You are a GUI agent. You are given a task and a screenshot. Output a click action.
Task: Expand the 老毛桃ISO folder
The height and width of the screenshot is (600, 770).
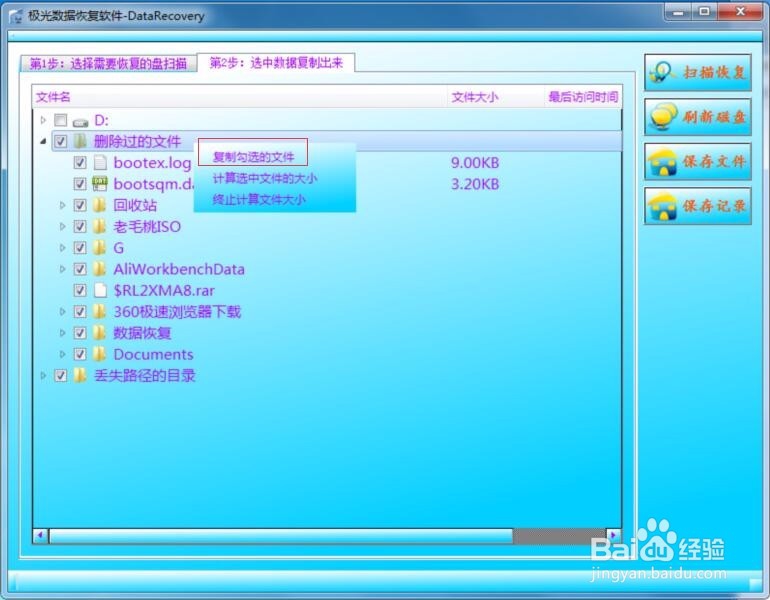coord(62,226)
